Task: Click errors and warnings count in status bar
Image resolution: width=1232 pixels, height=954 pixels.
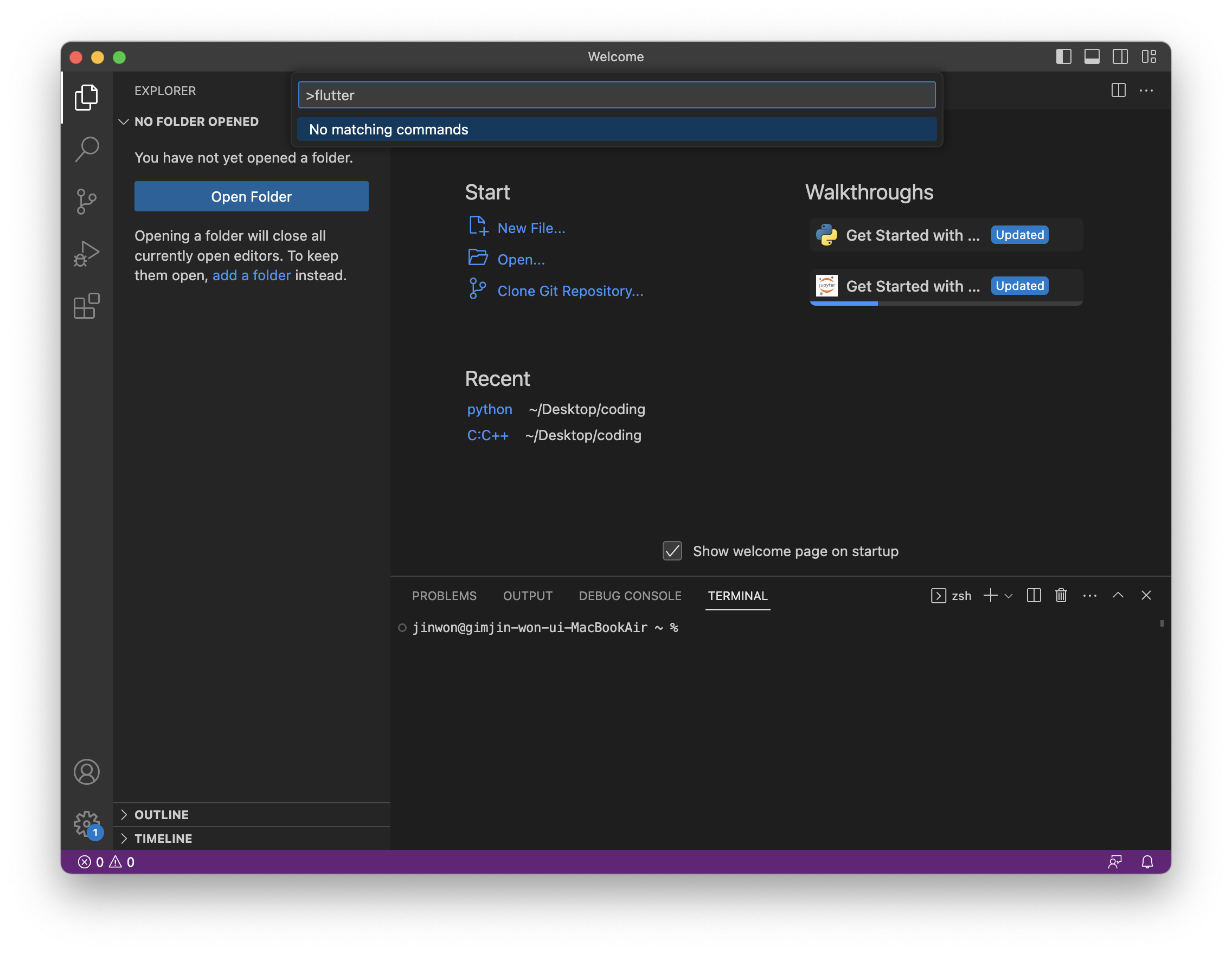Action: 106,862
